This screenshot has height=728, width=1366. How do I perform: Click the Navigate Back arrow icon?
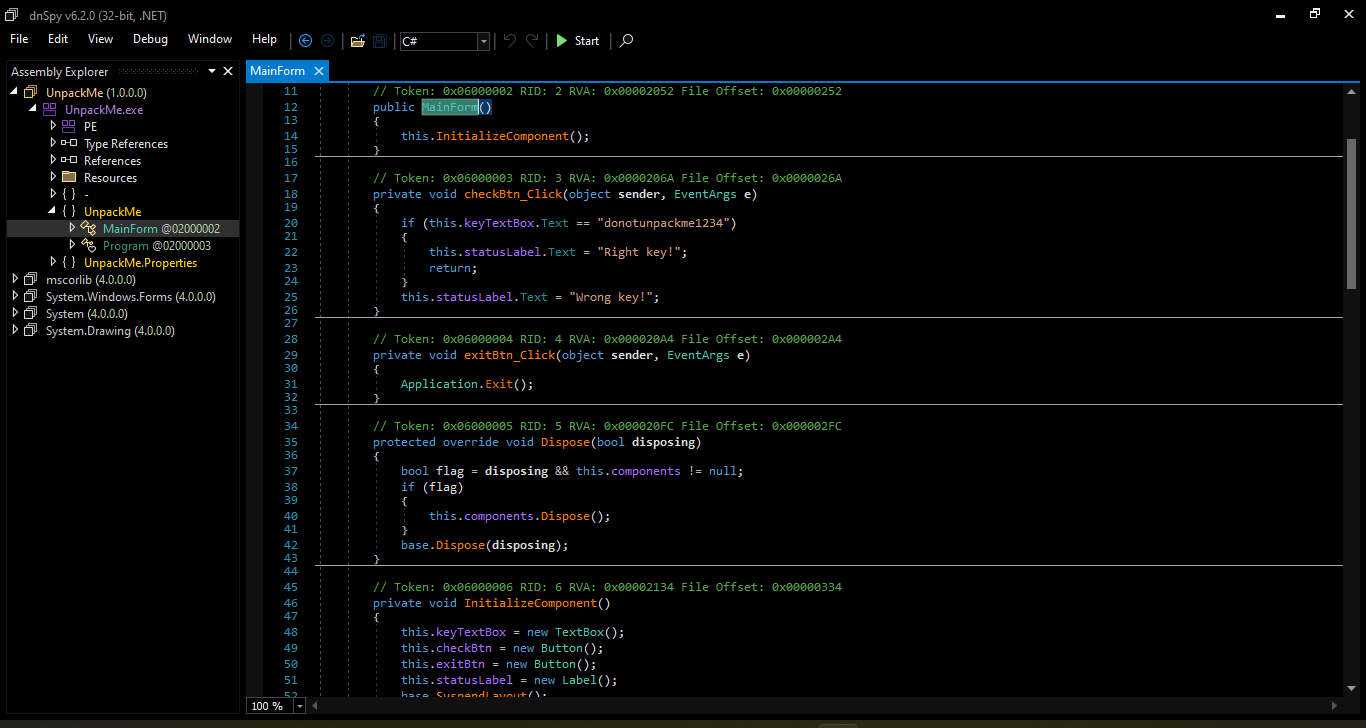(306, 41)
